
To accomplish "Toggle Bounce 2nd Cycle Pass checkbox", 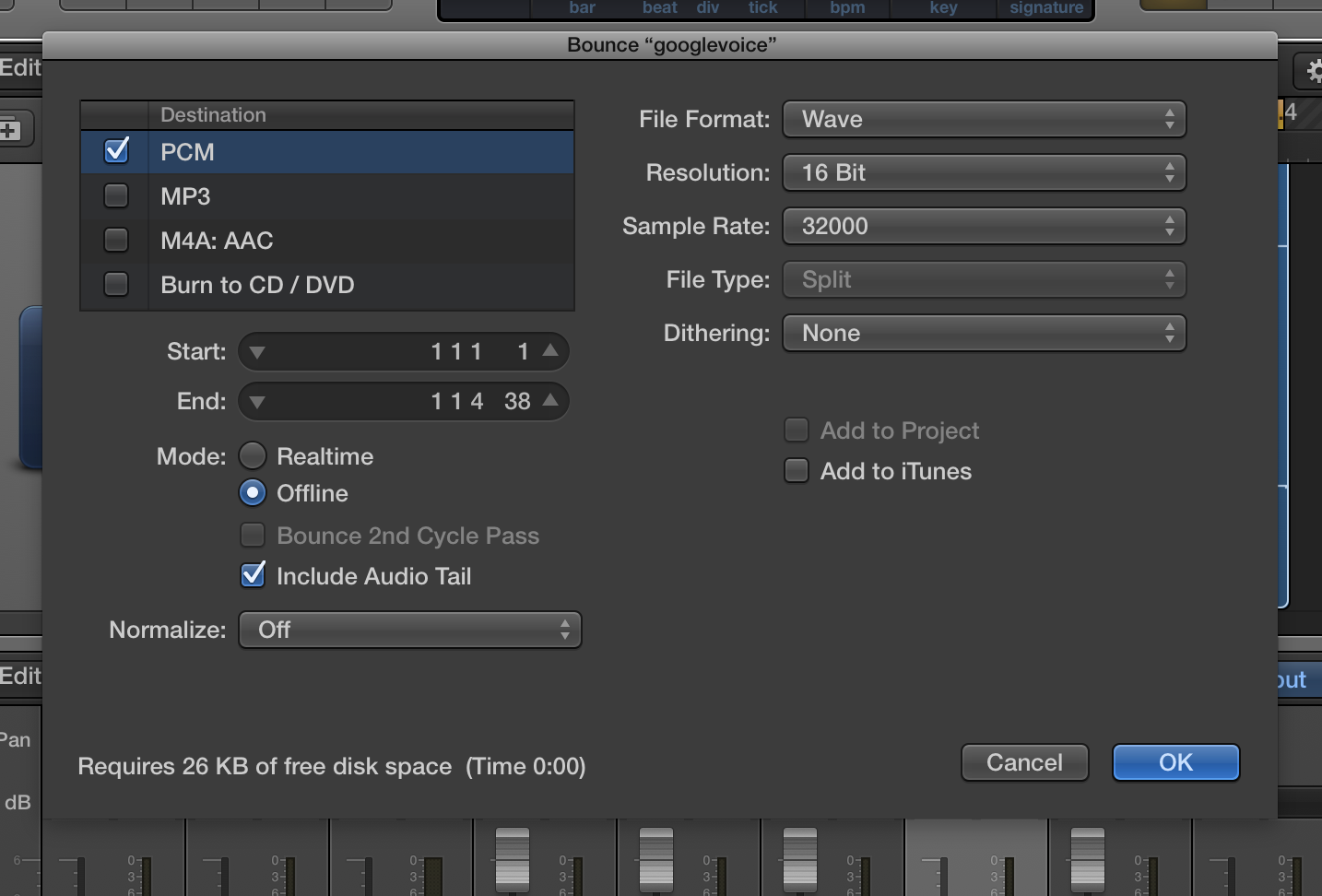I will pyautogui.click(x=253, y=535).
